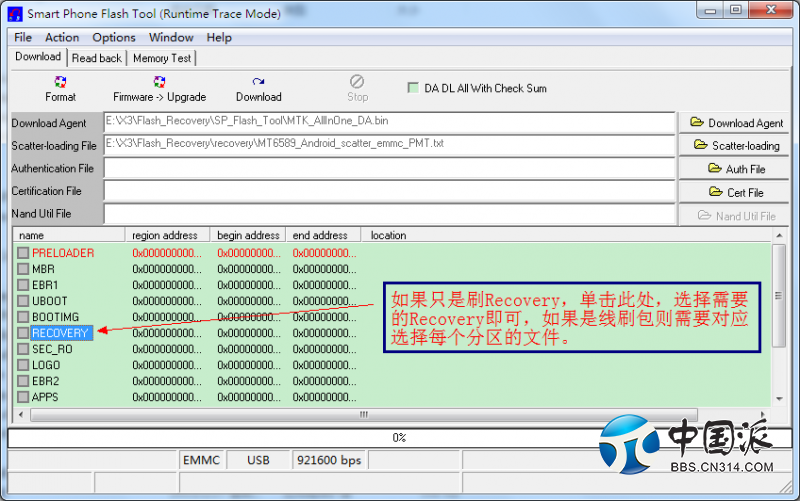Viewport: 800px width, 501px height.
Task: Click the horizontal scrollbar thumb
Action: (364, 414)
